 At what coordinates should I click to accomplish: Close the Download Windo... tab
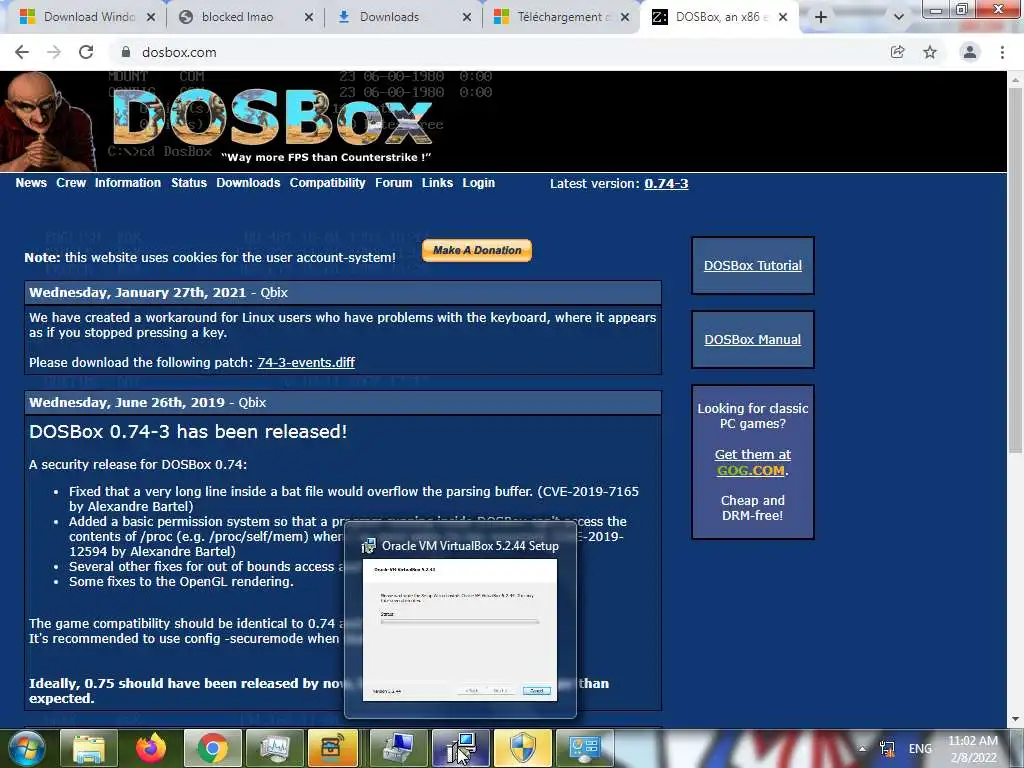151,17
